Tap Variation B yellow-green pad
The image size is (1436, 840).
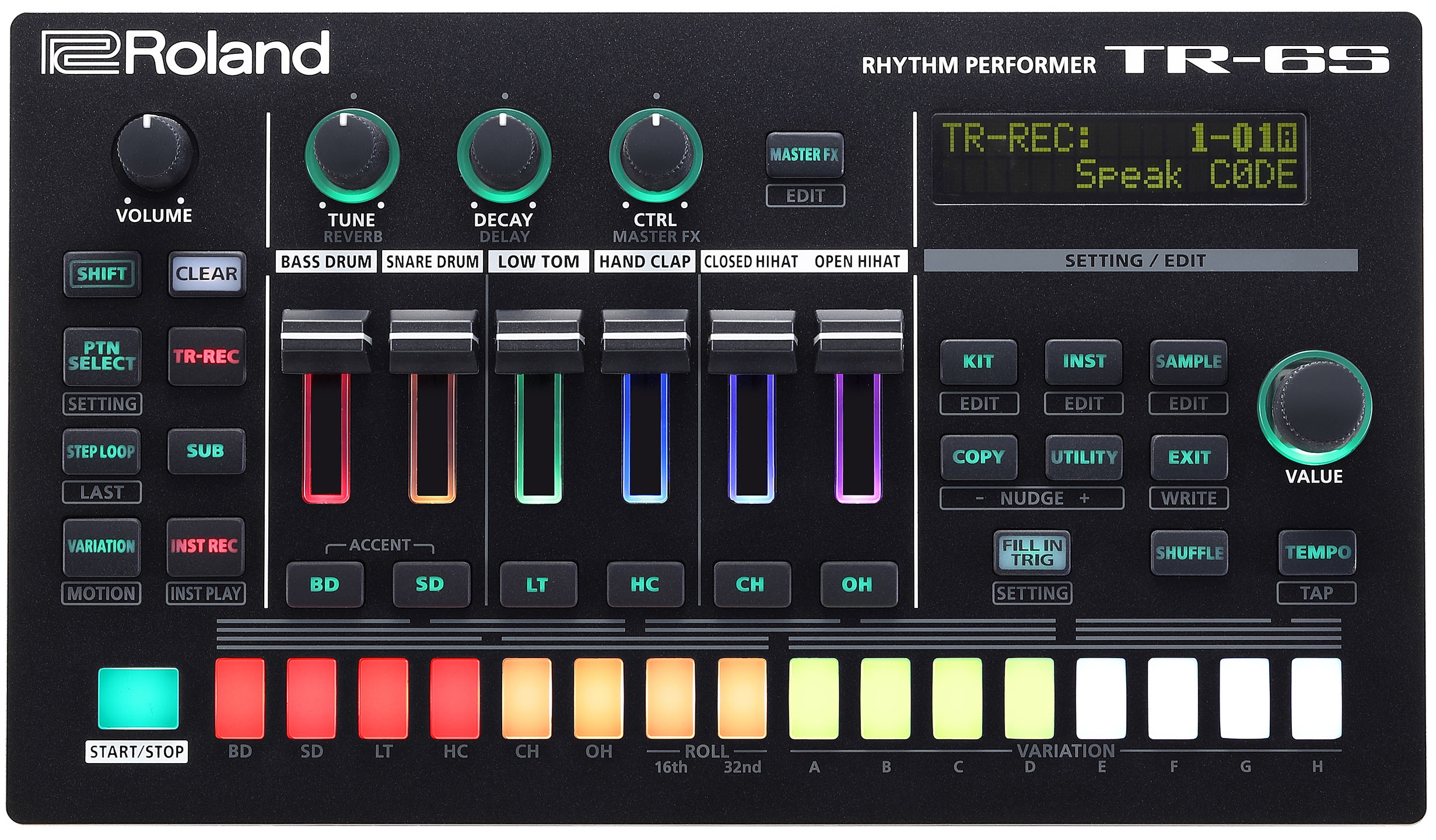885,698
